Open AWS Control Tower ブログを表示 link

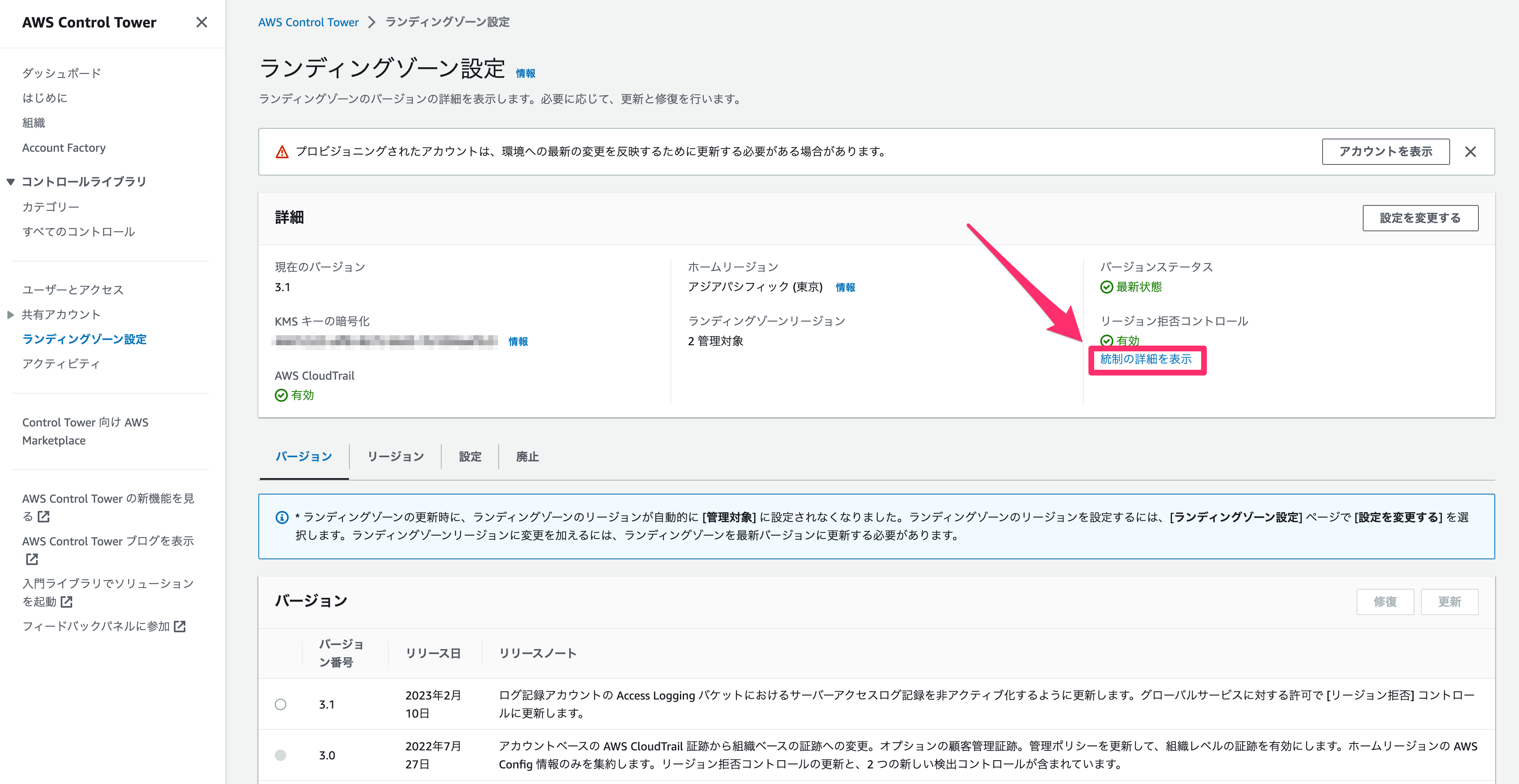pos(108,550)
